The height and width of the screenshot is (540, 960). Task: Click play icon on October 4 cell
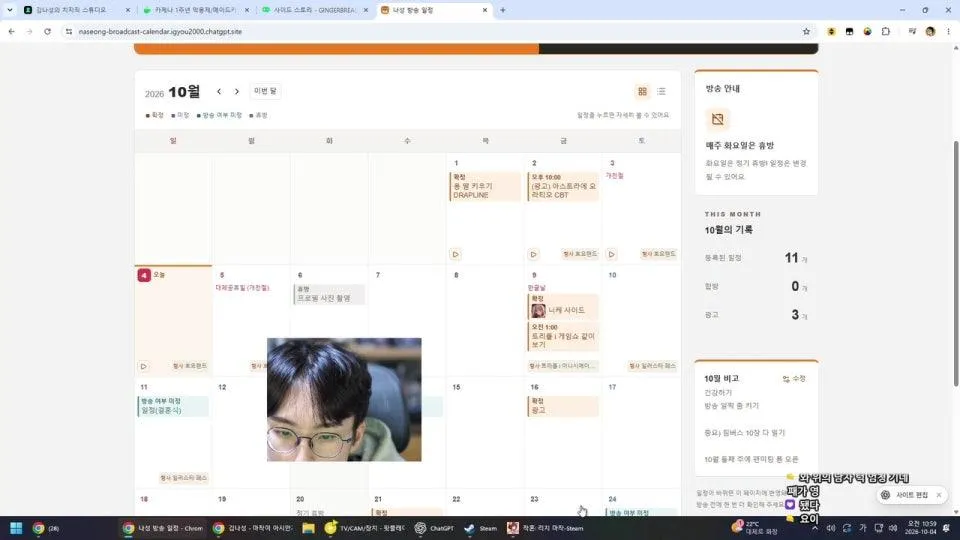coord(143,366)
